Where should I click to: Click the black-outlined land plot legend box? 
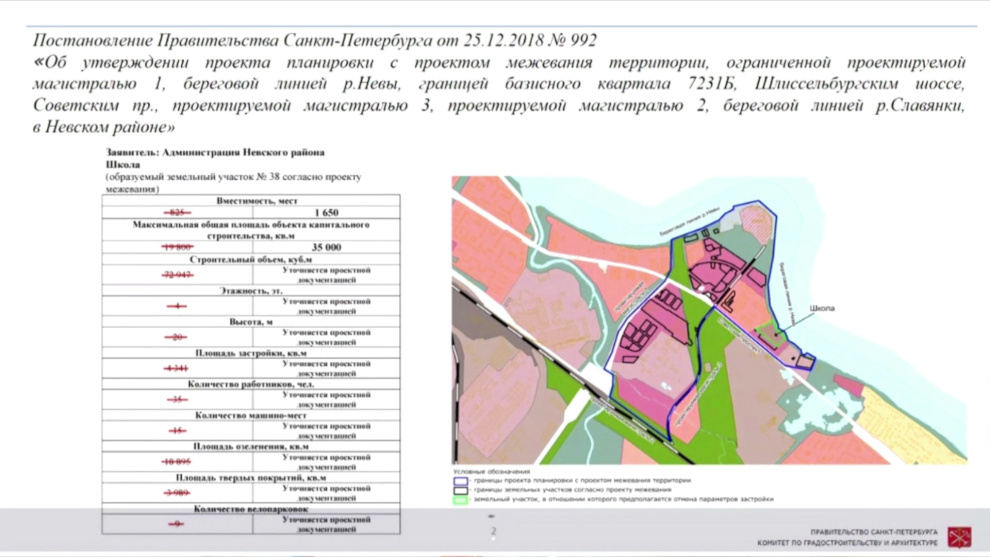460,490
